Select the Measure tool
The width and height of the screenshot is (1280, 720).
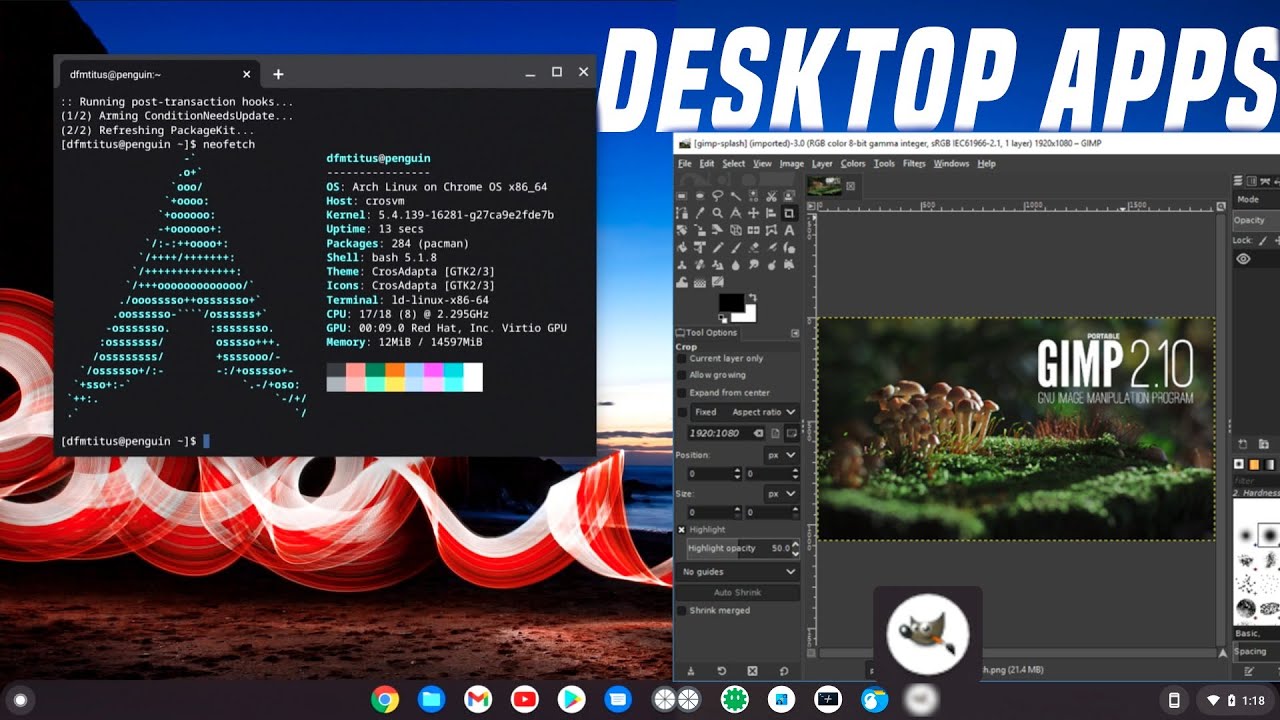[x=736, y=213]
